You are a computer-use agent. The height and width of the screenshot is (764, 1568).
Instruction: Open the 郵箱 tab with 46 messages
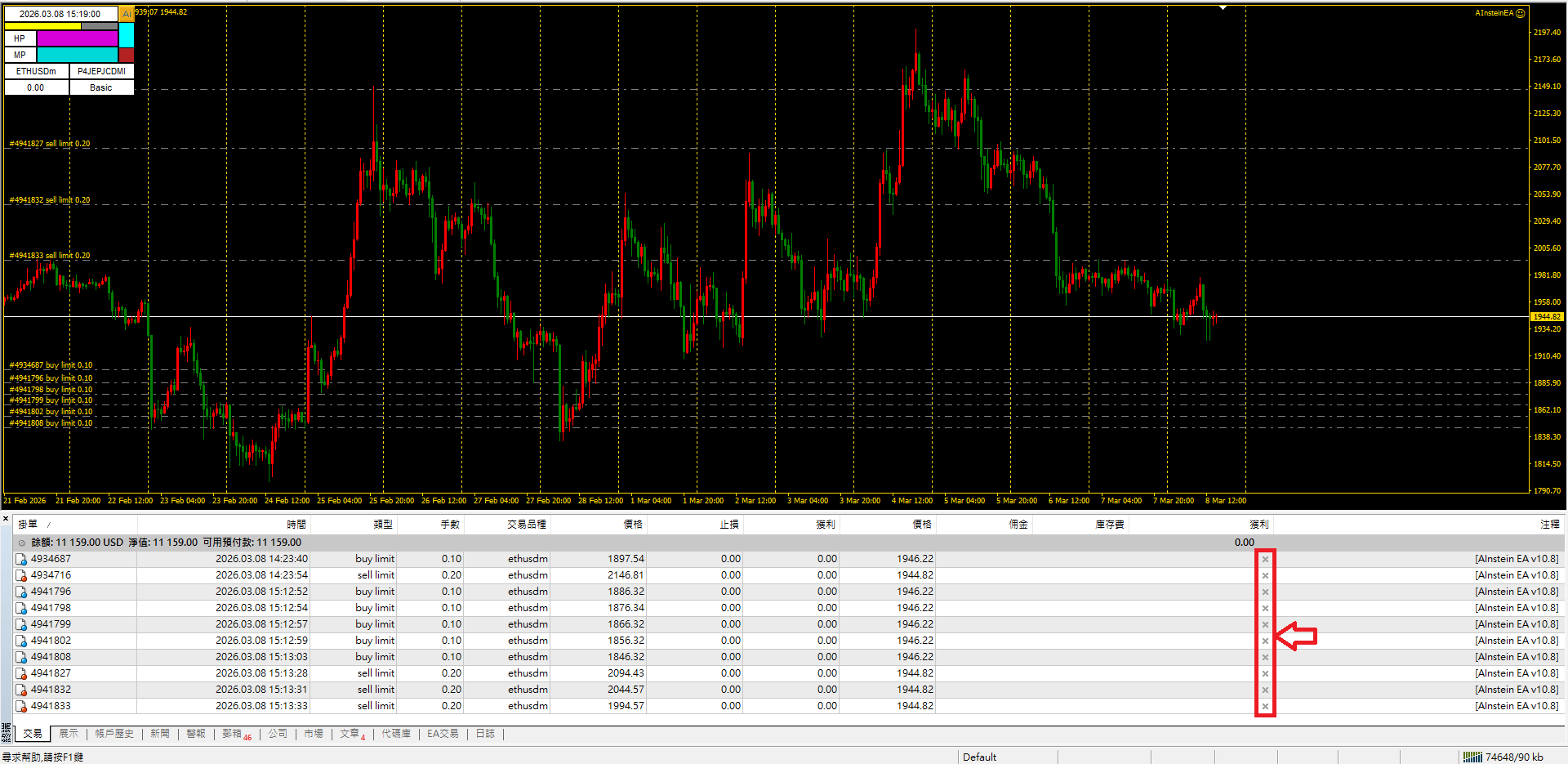coord(237,734)
